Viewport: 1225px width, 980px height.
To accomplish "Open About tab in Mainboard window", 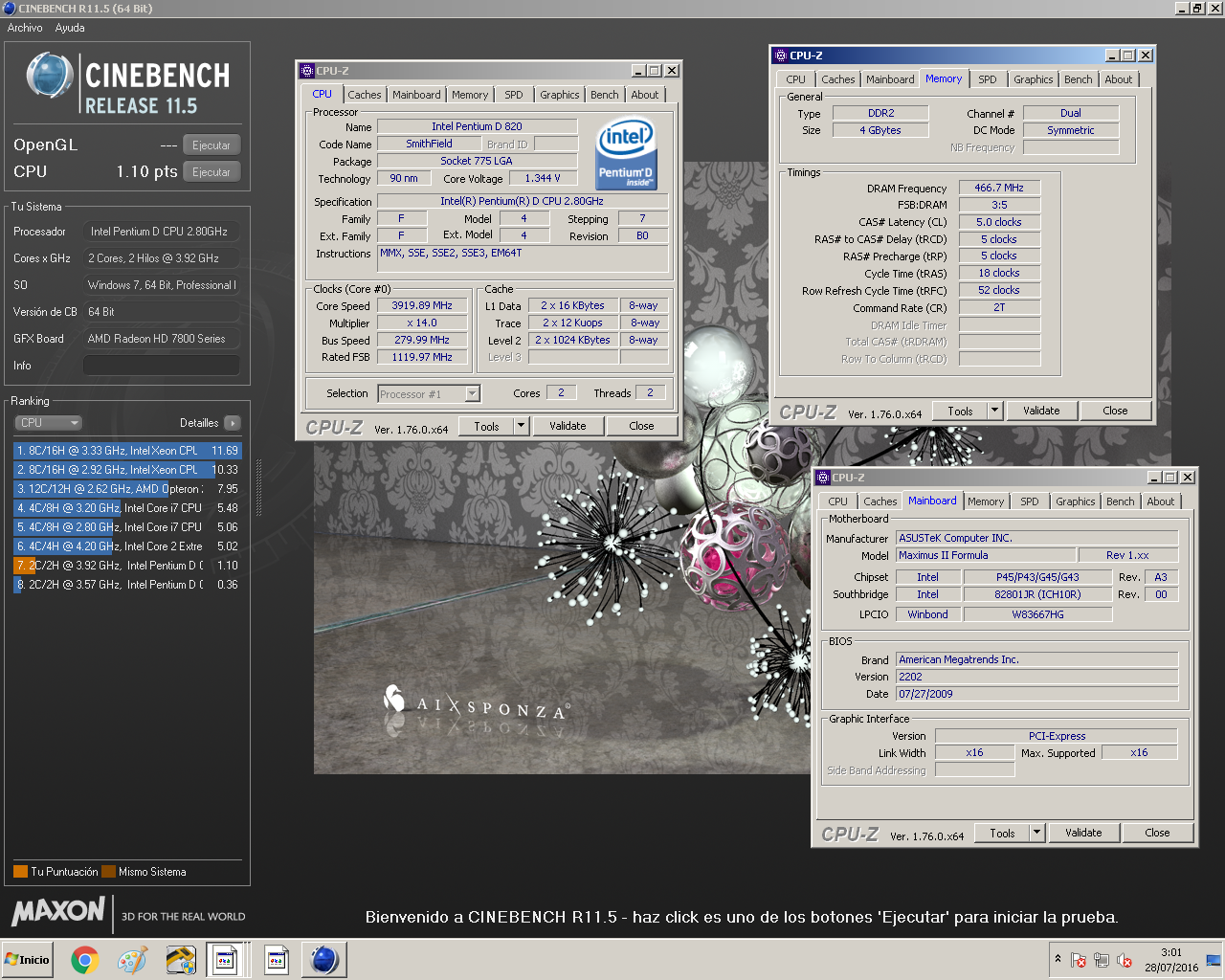I will point(1160,501).
